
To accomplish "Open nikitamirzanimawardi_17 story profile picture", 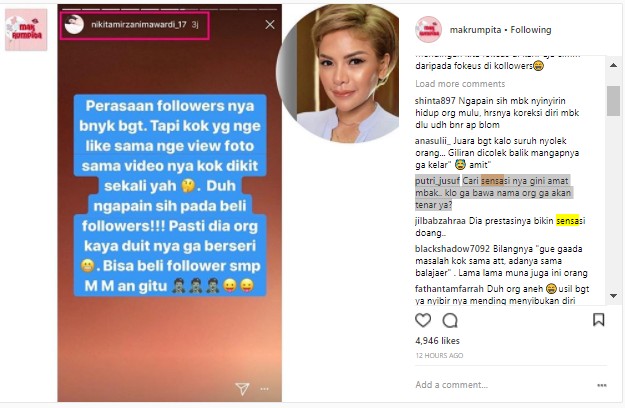I will pyautogui.click(x=74, y=25).
